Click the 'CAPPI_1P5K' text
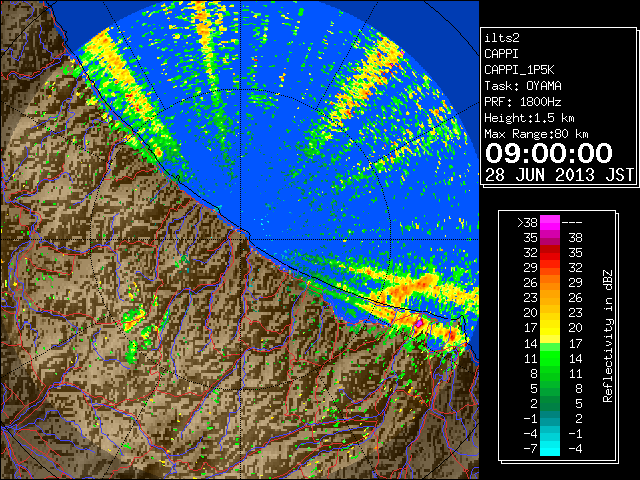The width and height of the screenshot is (640, 480). pos(519,70)
